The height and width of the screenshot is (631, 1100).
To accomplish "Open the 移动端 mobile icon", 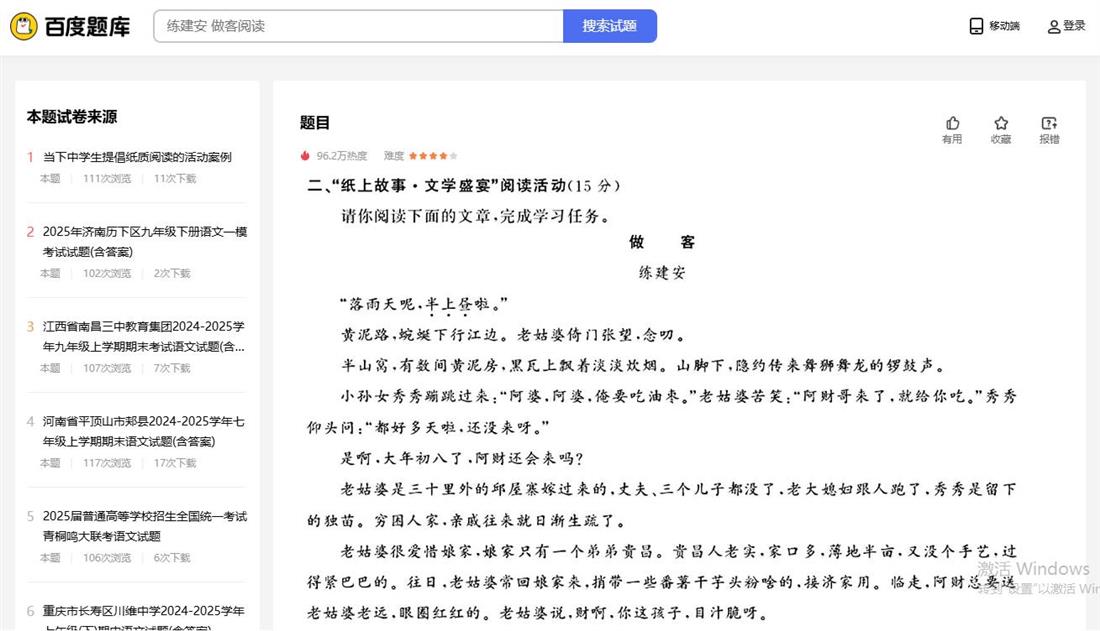I will tap(977, 26).
